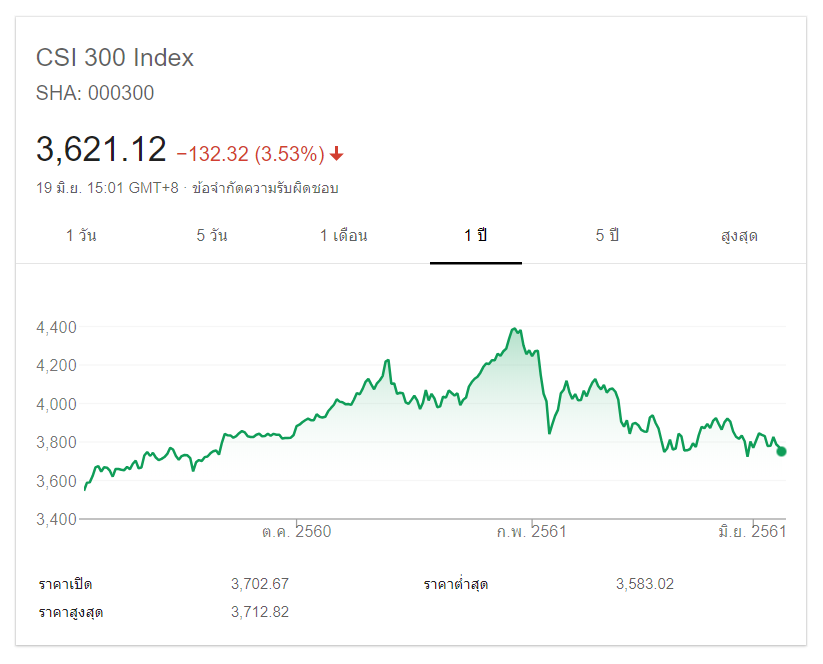
Task: Click the −132.32 (3.53%) change text
Action: click(x=250, y=154)
